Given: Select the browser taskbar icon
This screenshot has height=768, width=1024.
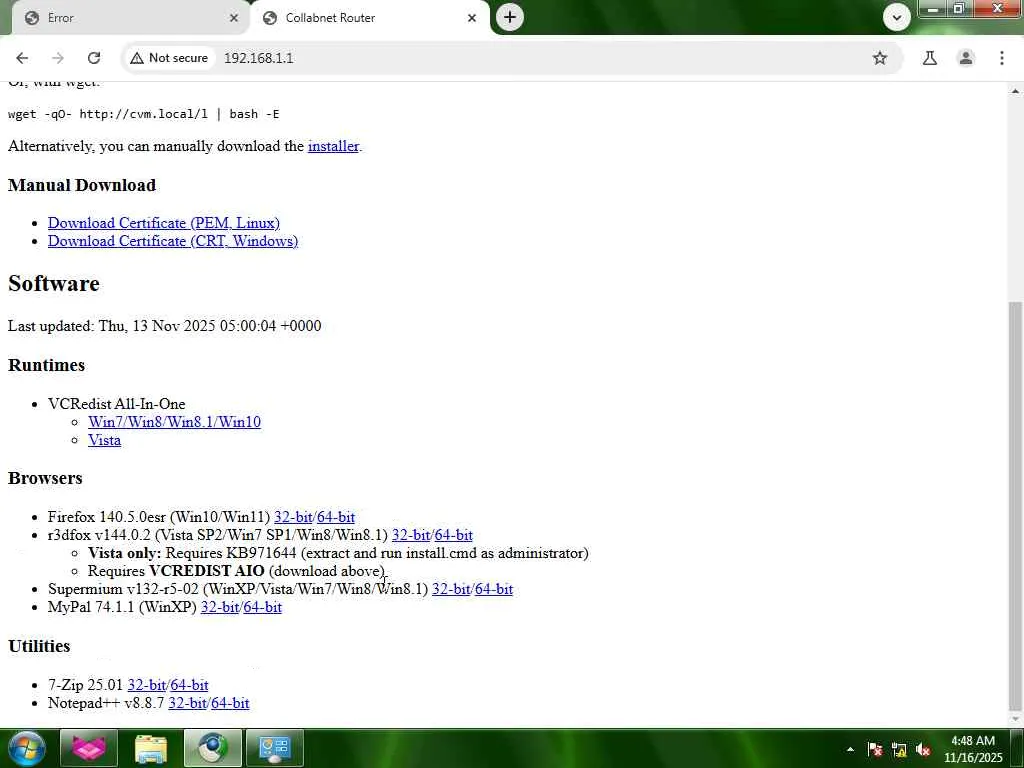Looking at the screenshot, I should pos(212,748).
